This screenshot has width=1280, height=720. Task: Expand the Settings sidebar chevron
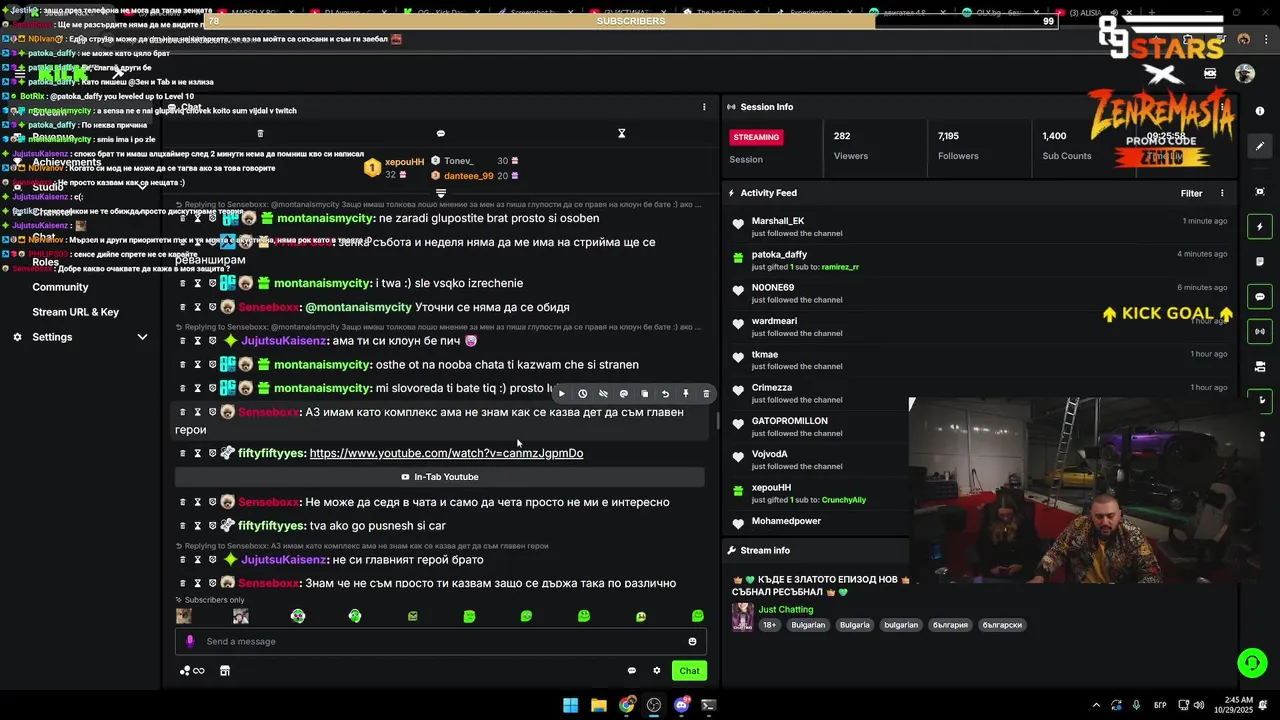142,337
